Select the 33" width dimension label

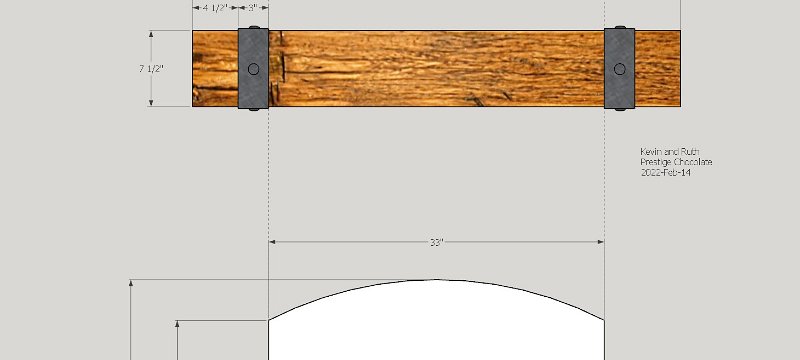point(436,243)
